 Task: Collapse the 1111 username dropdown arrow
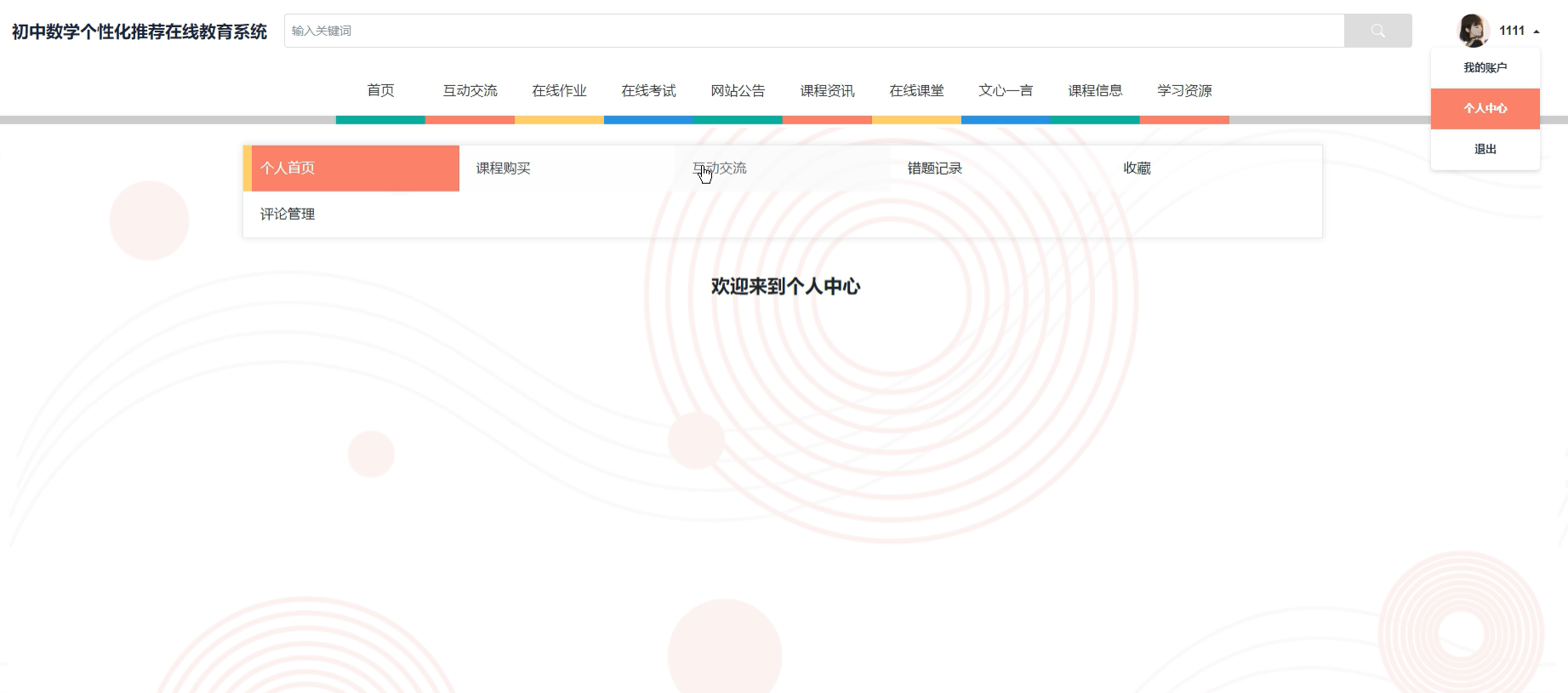point(1537,31)
